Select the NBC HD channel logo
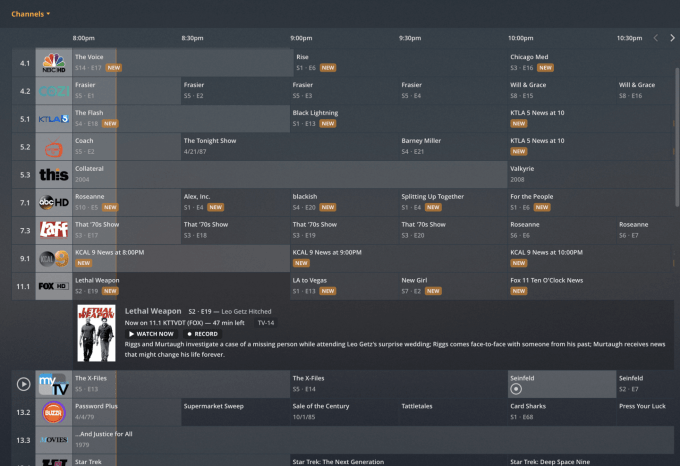The height and width of the screenshot is (466, 680). pos(54,63)
